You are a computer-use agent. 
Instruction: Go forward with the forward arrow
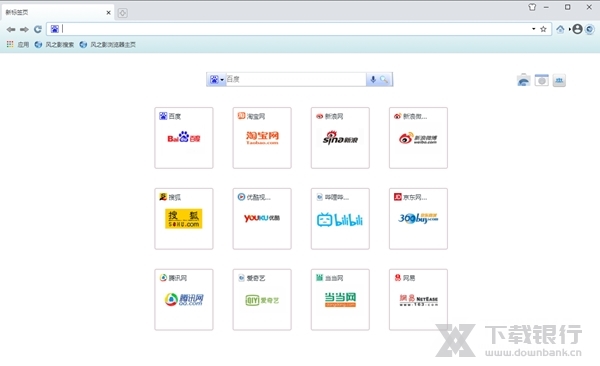pyautogui.click(x=24, y=29)
